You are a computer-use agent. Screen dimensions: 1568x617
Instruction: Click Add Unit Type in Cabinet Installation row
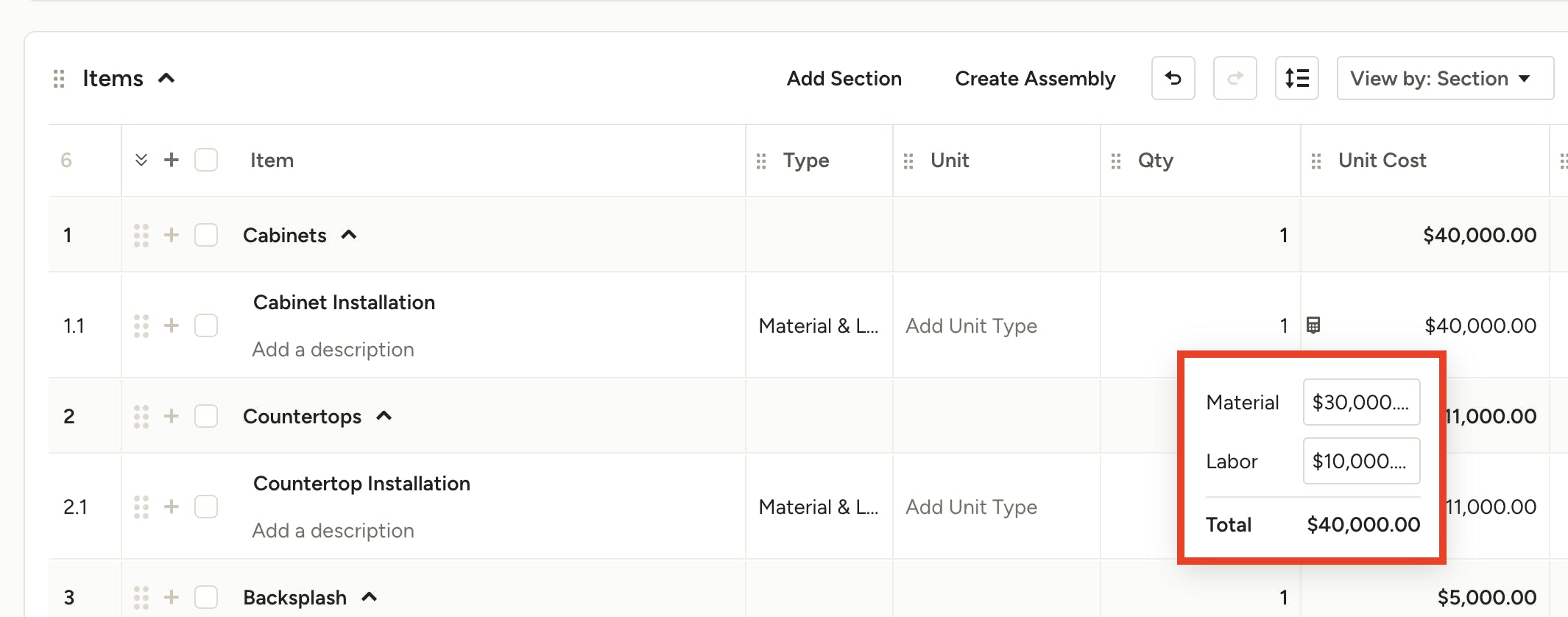(971, 325)
